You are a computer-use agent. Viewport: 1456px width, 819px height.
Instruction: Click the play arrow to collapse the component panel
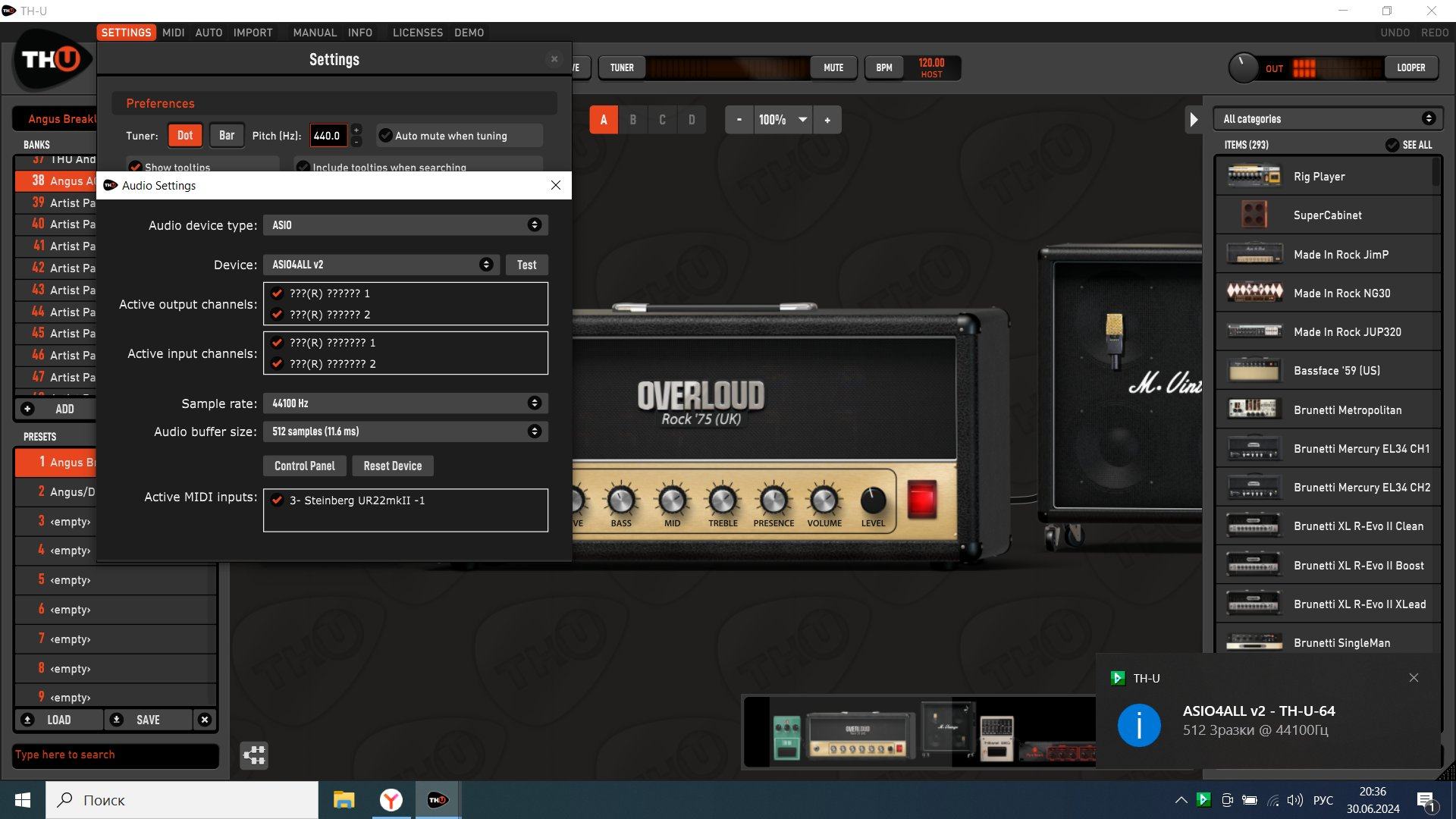[x=1194, y=119]
